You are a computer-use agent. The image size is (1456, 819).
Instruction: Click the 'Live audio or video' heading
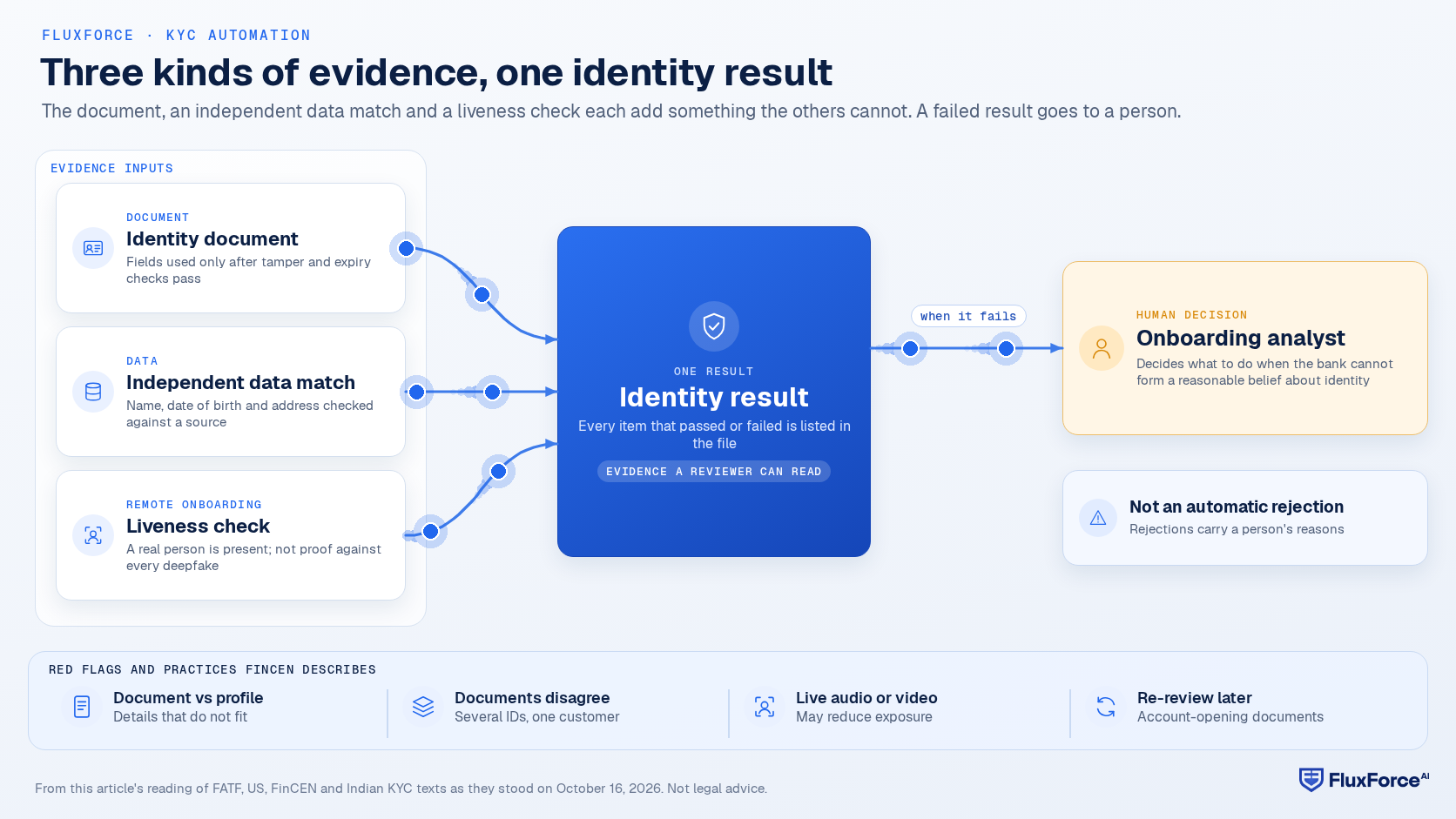coord(866,698)
